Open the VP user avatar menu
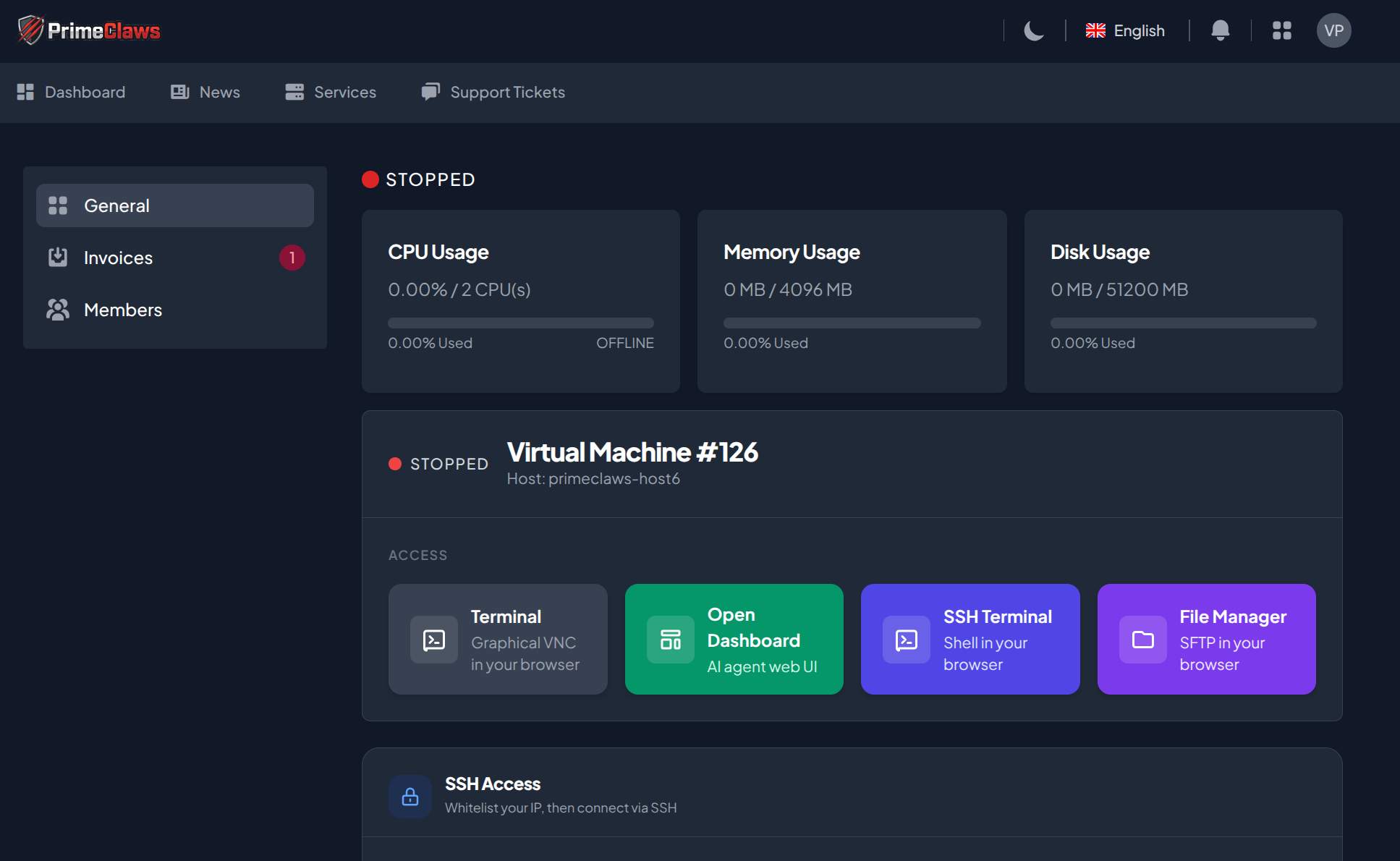Screen dimensions: 1400x861 click(x=1333, y=30)
